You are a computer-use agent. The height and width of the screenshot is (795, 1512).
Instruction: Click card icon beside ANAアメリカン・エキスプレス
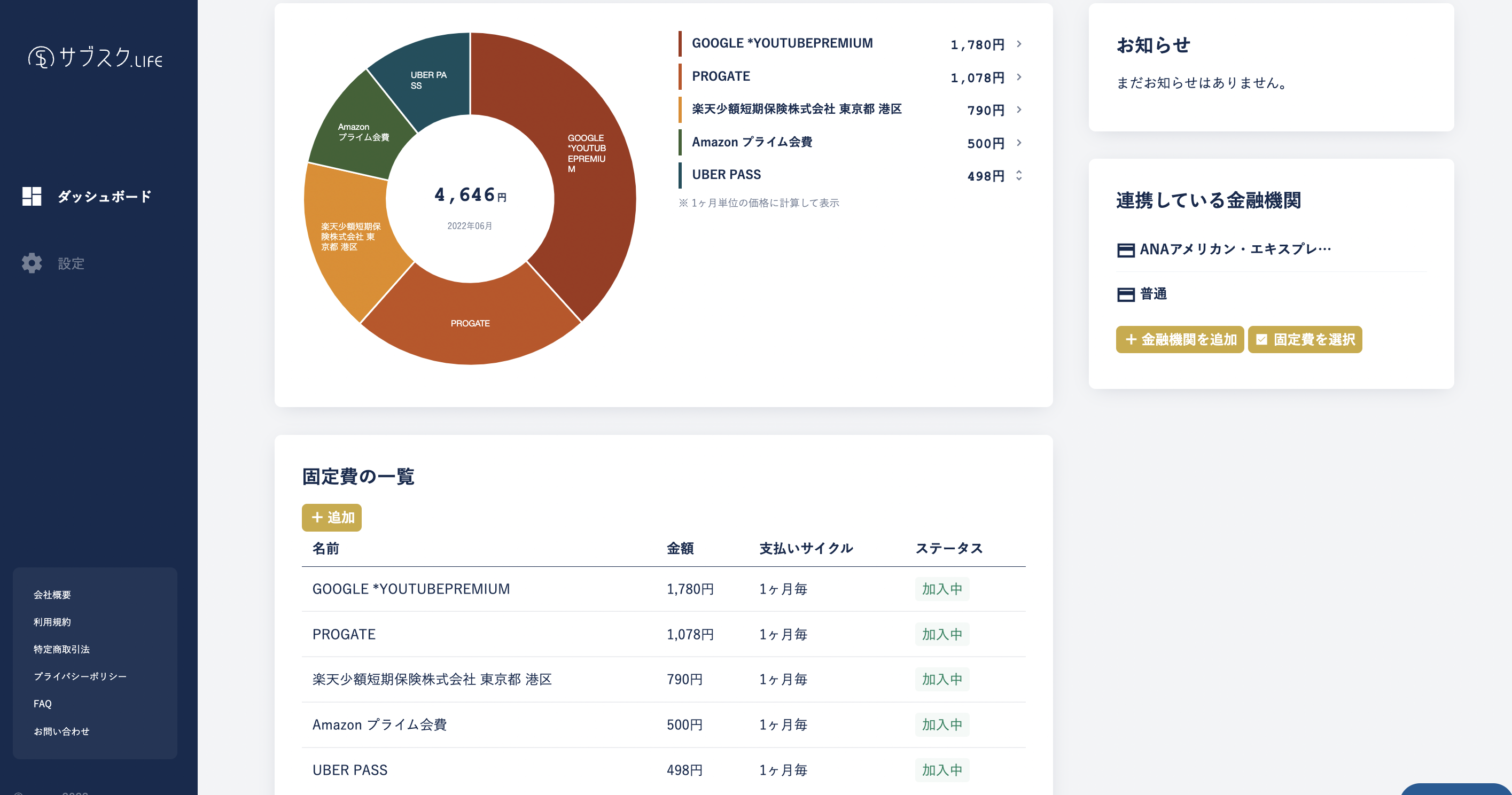(x=1125, y=250)
